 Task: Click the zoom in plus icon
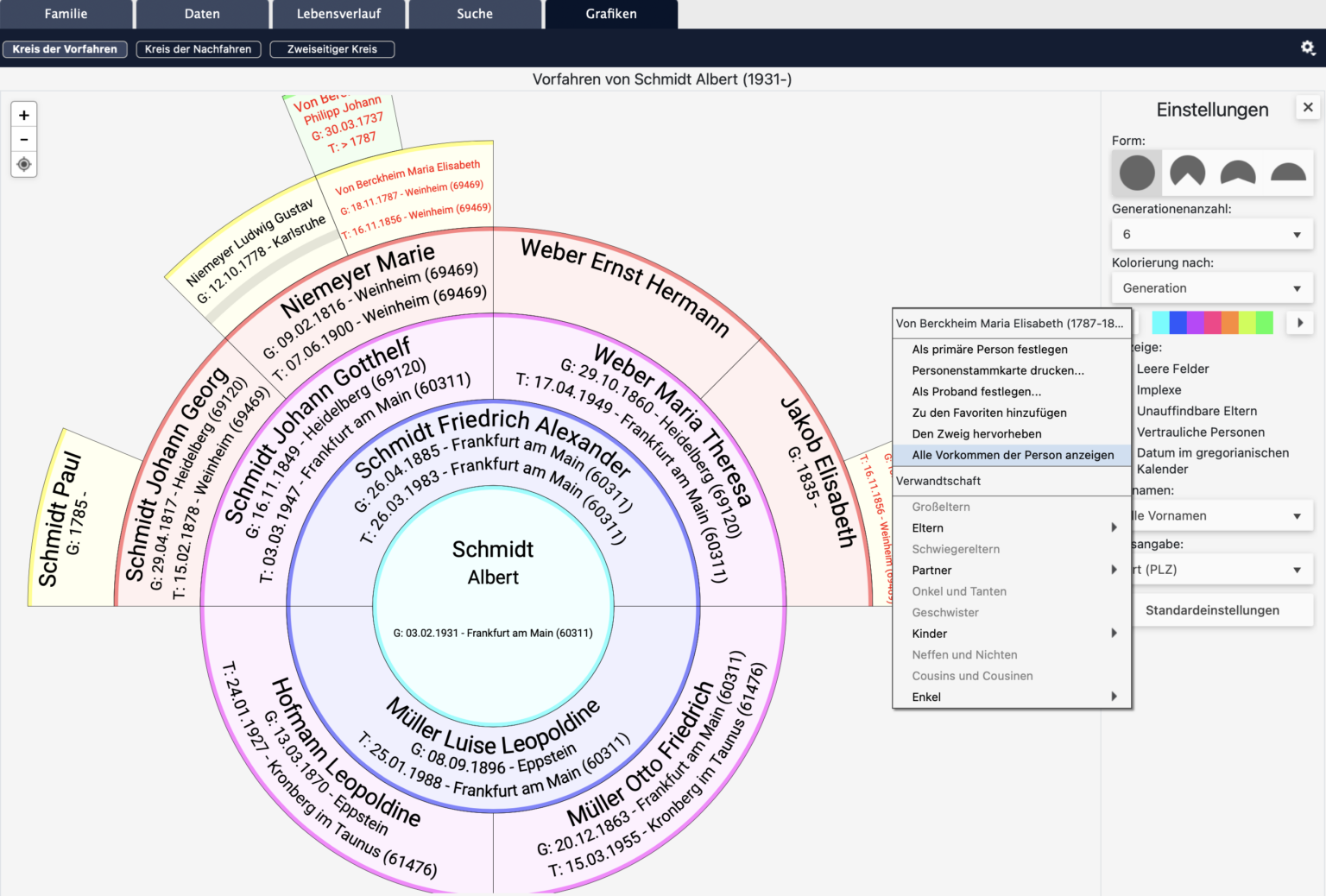tap(23, 114)
